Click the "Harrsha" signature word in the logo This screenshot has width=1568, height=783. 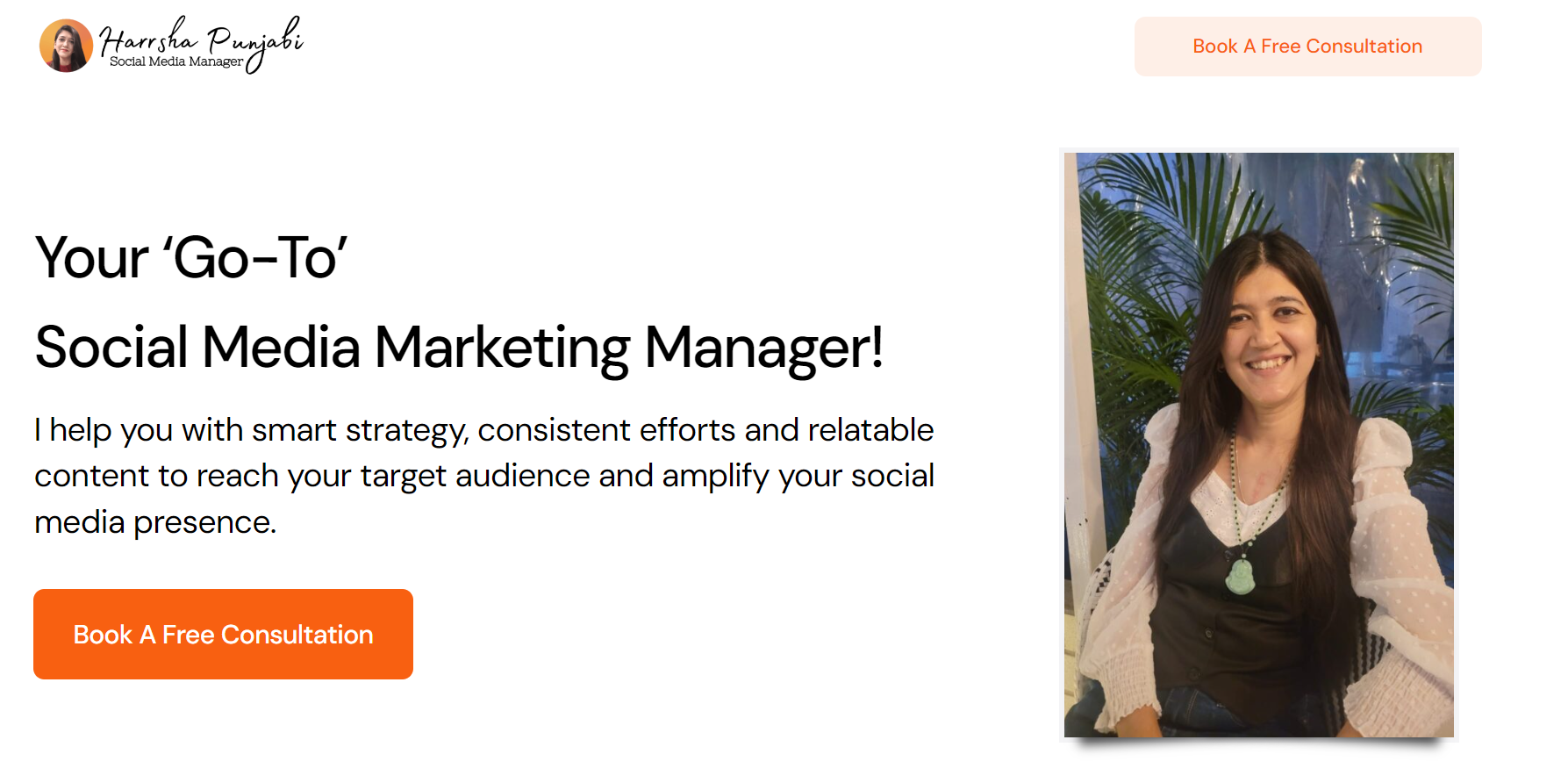pos(147,39)
